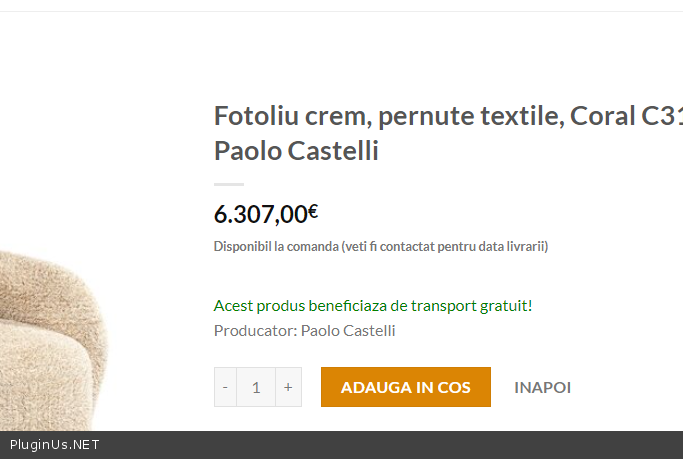Click the 'Producator: Paolo Castelli' line
The image size is (683, 459).
click(x=305, y=330)
